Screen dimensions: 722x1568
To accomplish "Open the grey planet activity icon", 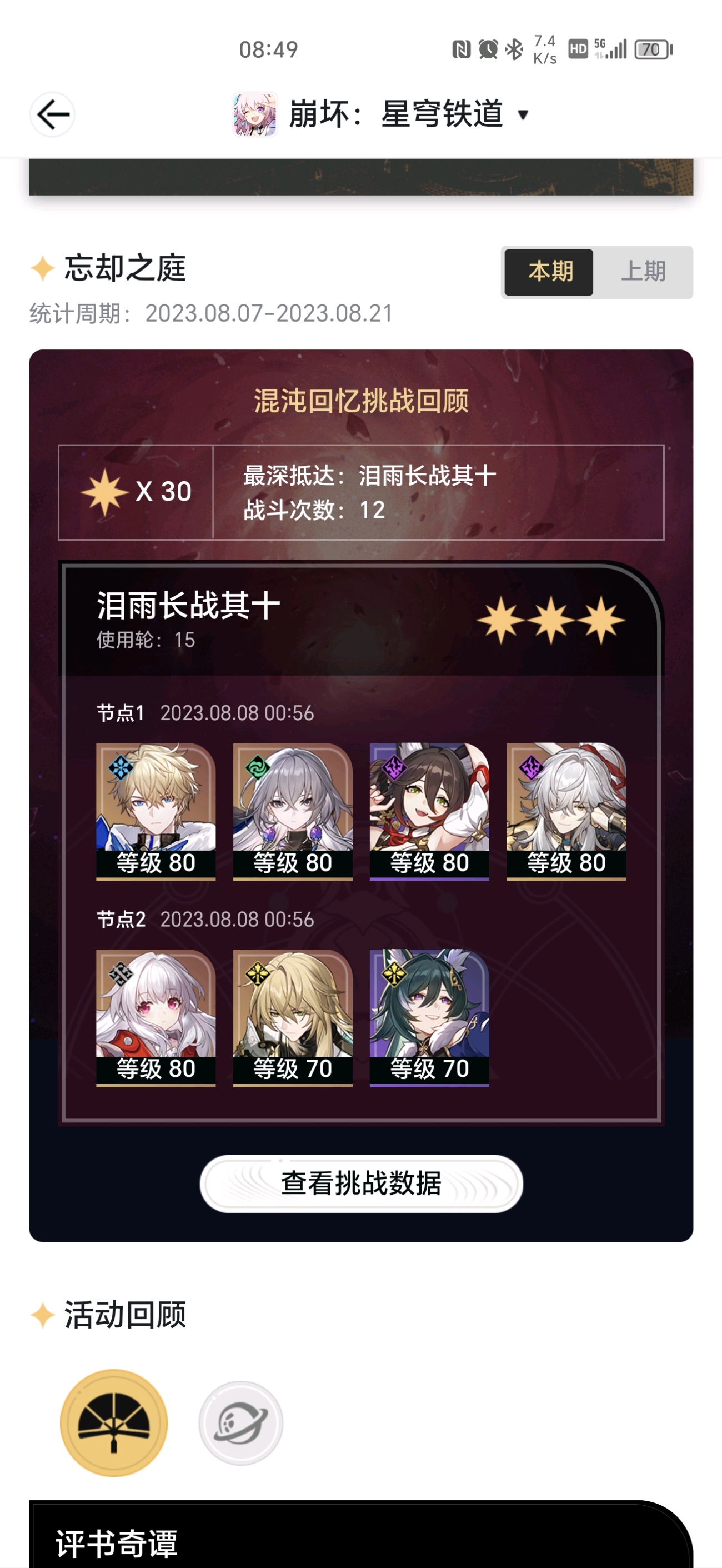I will click(241, 1422).
